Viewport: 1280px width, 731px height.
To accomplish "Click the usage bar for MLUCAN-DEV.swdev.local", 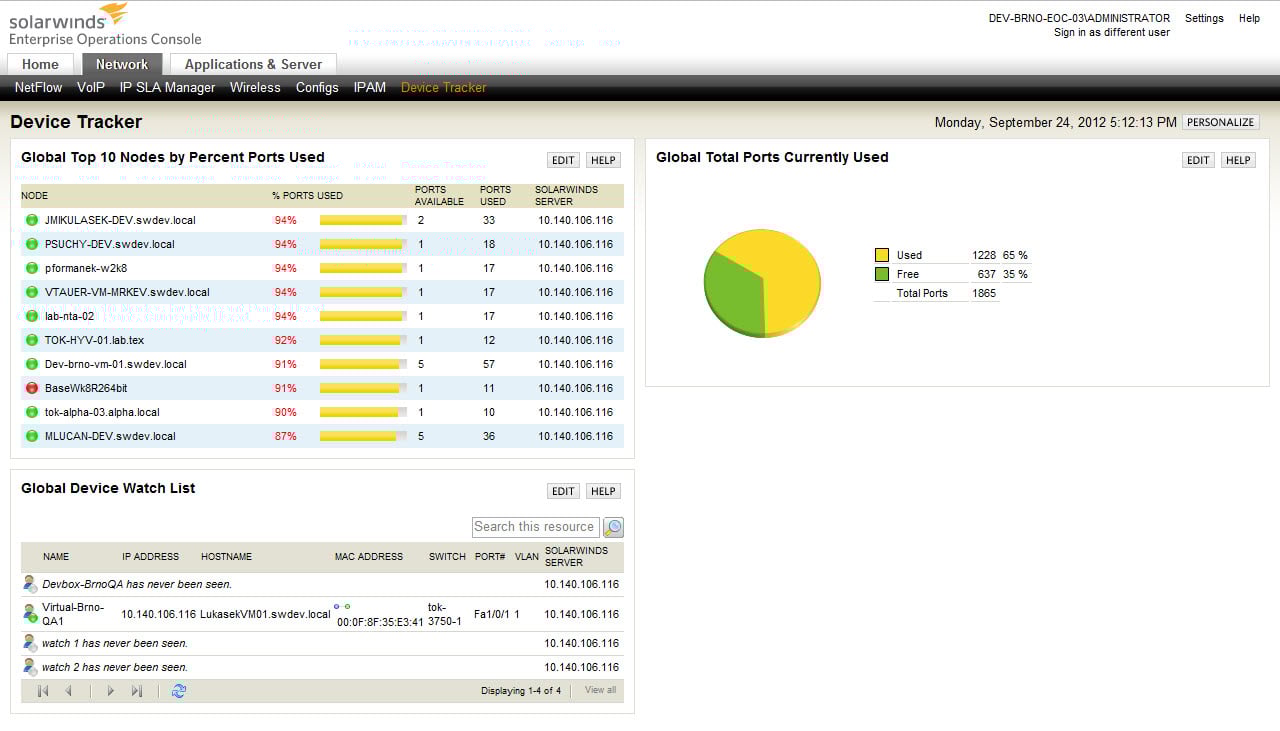I will 363,436.
